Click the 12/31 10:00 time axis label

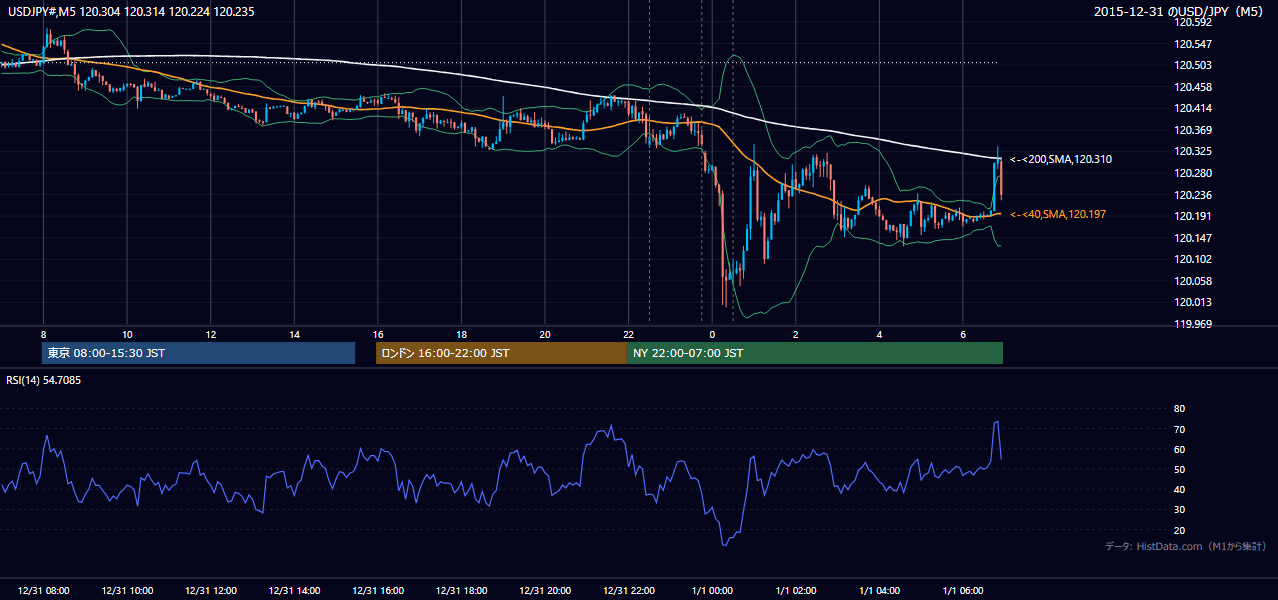click(x=127, y=591)
